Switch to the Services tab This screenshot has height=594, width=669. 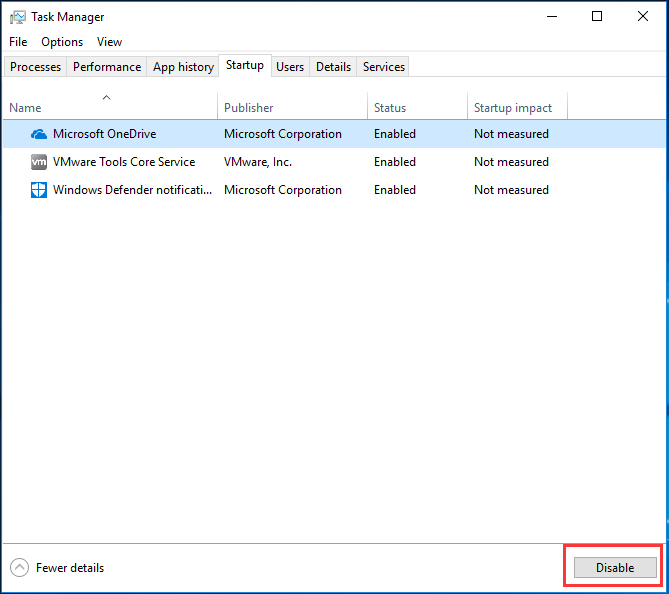click(384, 67)
